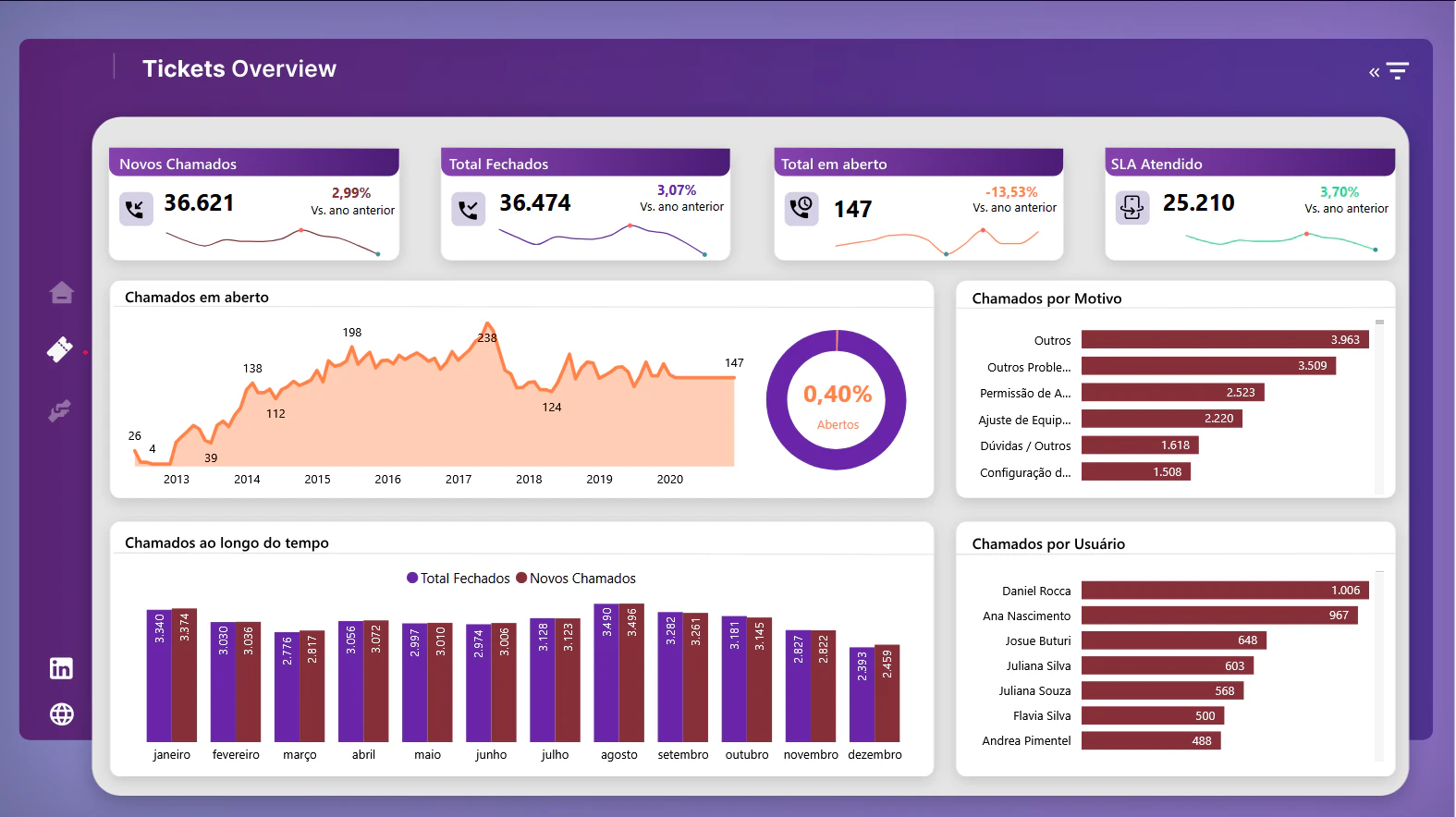Click the 36.621 value in Novos Chamados
Screen dimensions: 1456x817
pos(199,203)
